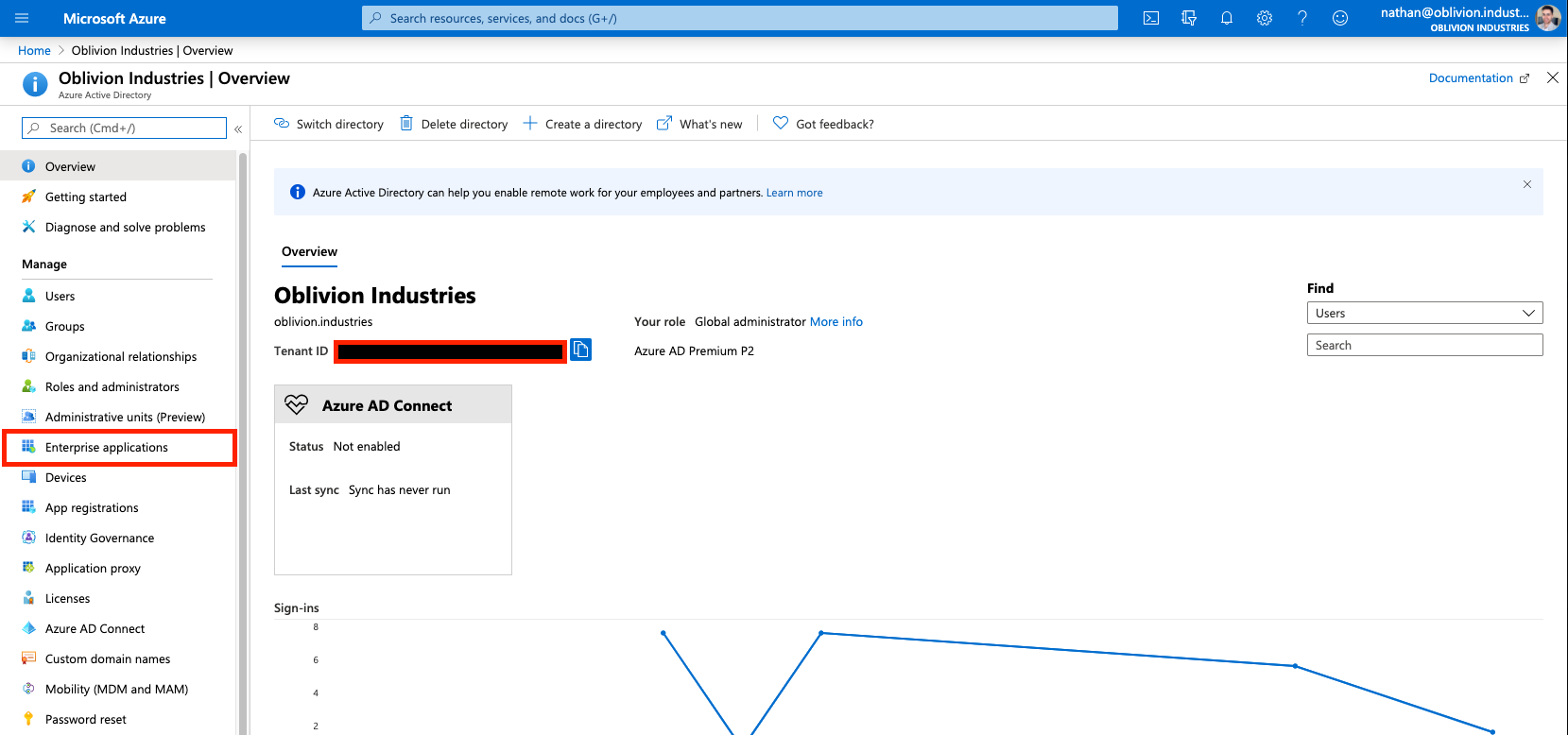The image size is (1568, 735).
Task: Click the feedback smiley icon
Action: 1340,18
